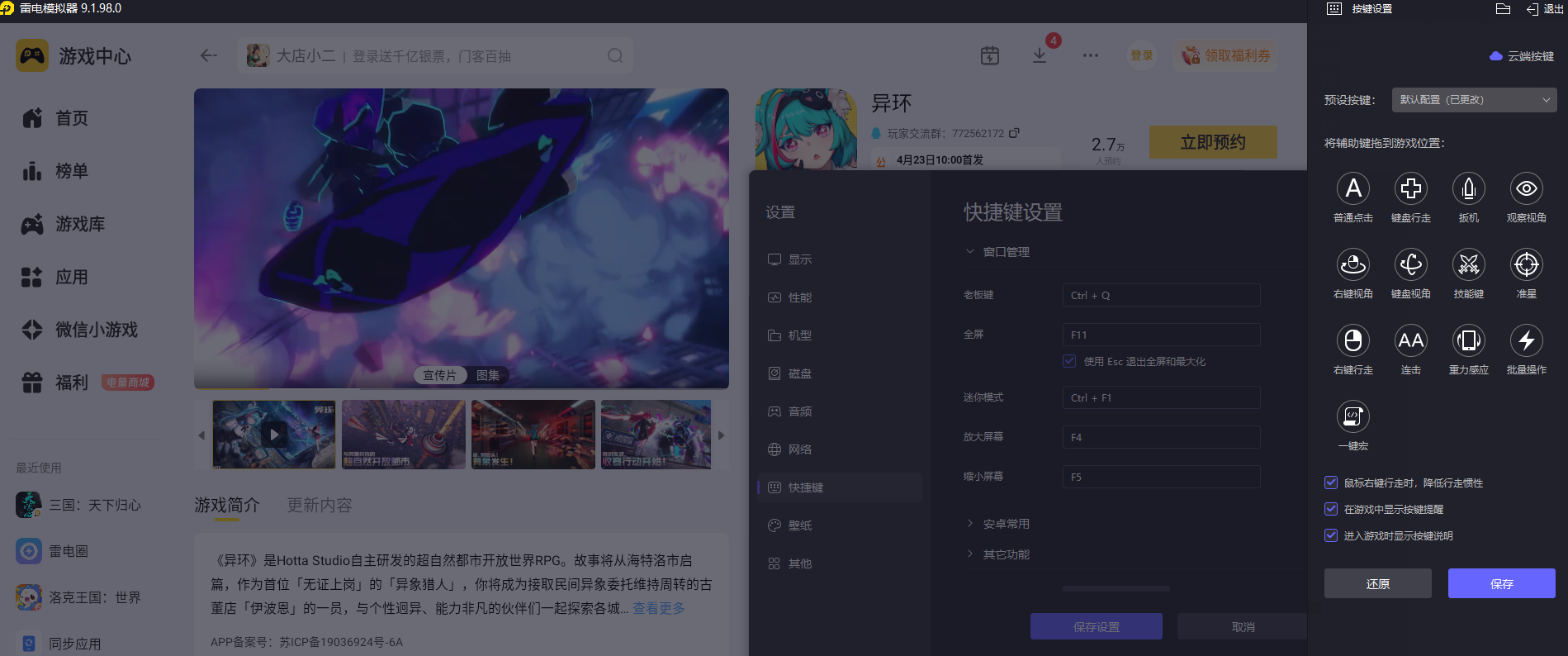Select the 观察视角 view eye icon

point(1526,188)
